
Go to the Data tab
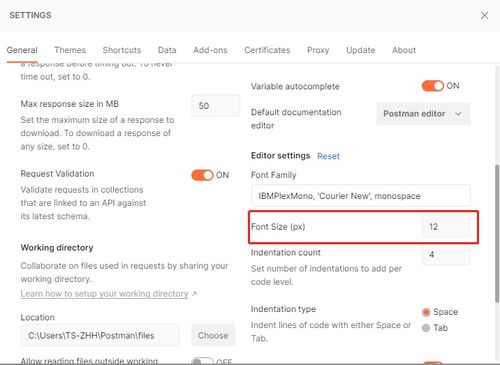(x=167, y=50)
